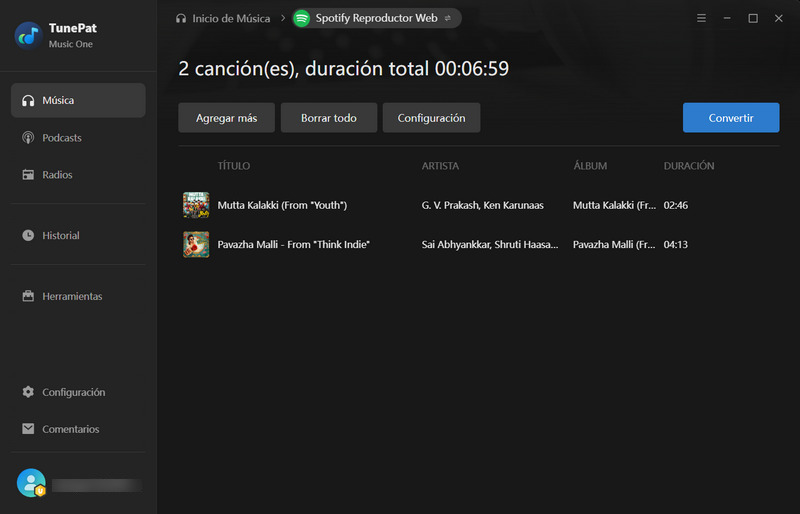This screenshot has height=514, width=800.
Task: Click the TunePat logo icon
Action: (x=29, y=35)
